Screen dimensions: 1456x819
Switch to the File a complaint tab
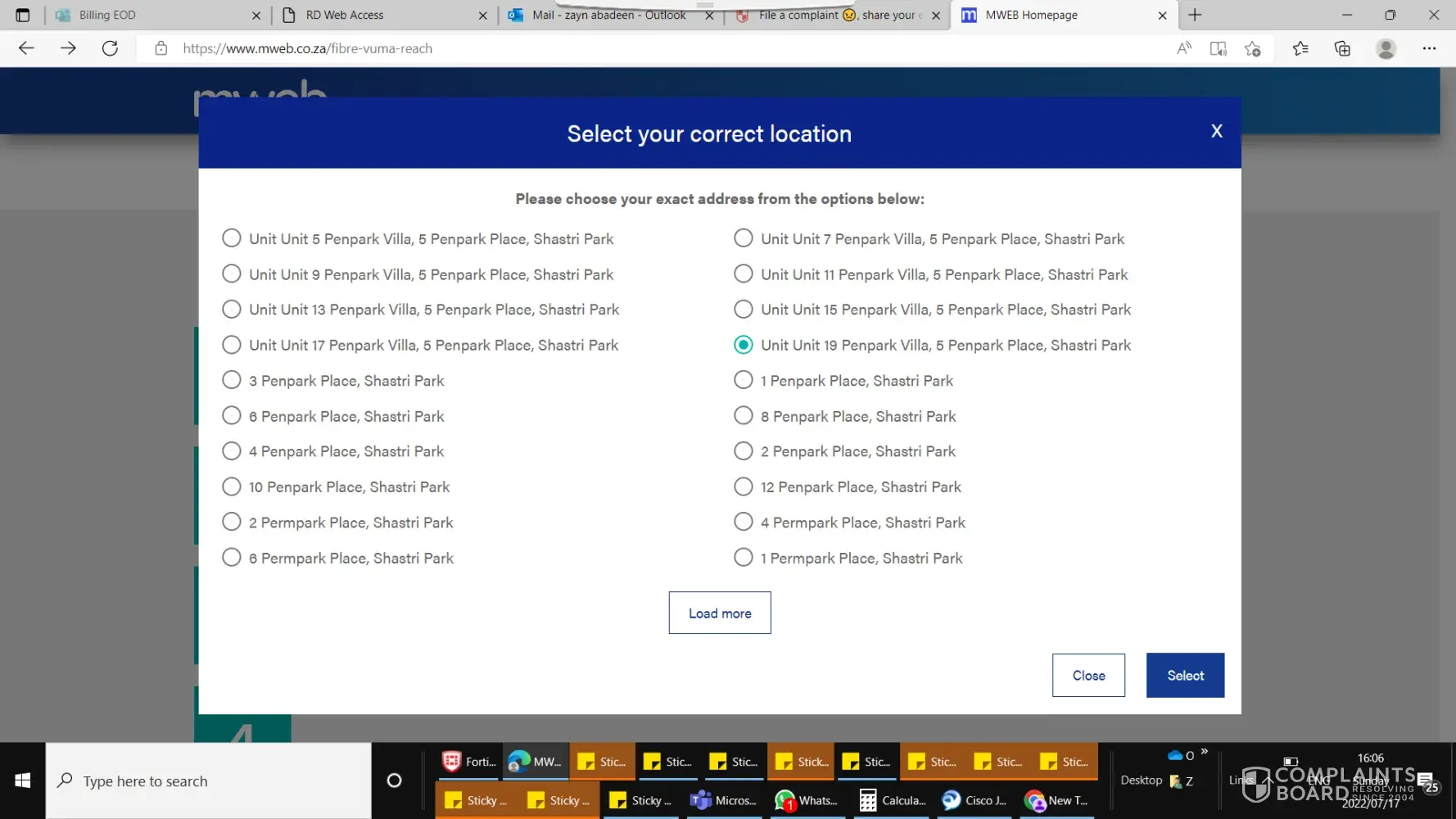pyautogui.click(x=837, y=15)
